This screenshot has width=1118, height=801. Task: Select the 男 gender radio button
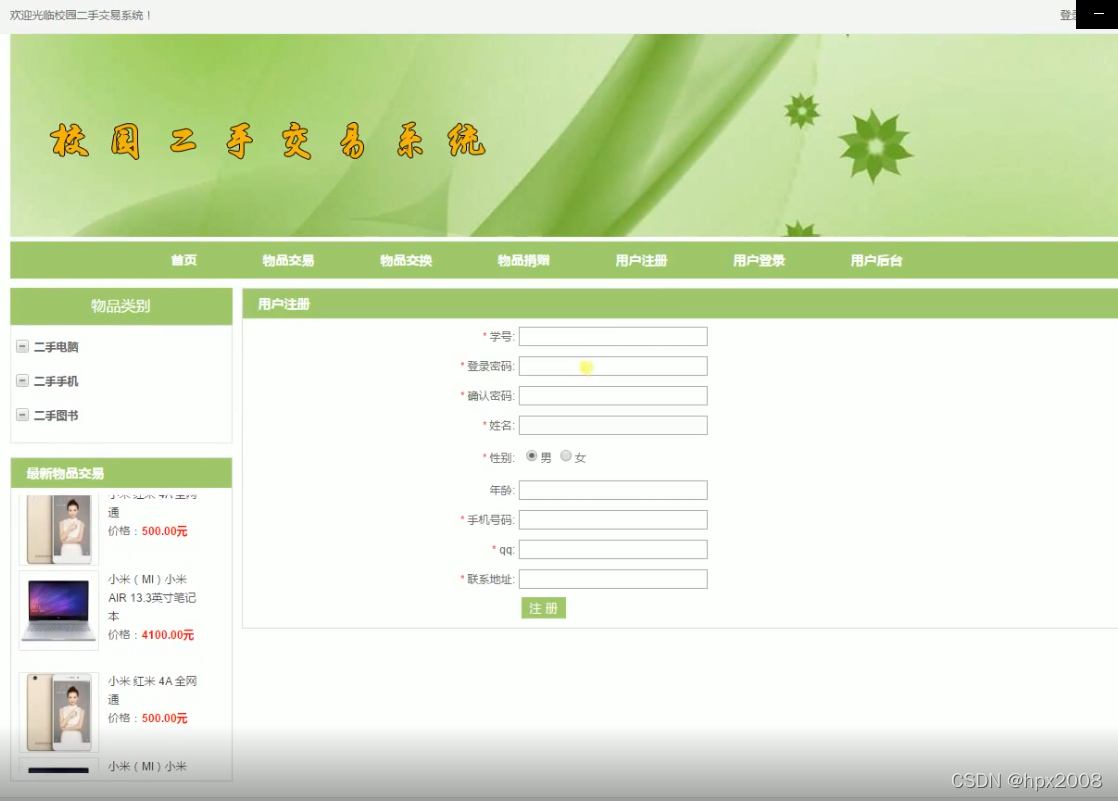[x=531, y=456]
